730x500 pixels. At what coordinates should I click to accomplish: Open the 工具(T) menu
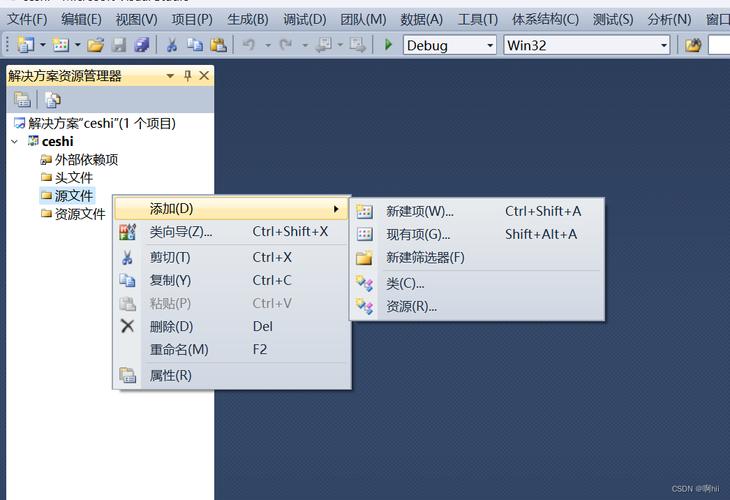(x=478, y=20)
